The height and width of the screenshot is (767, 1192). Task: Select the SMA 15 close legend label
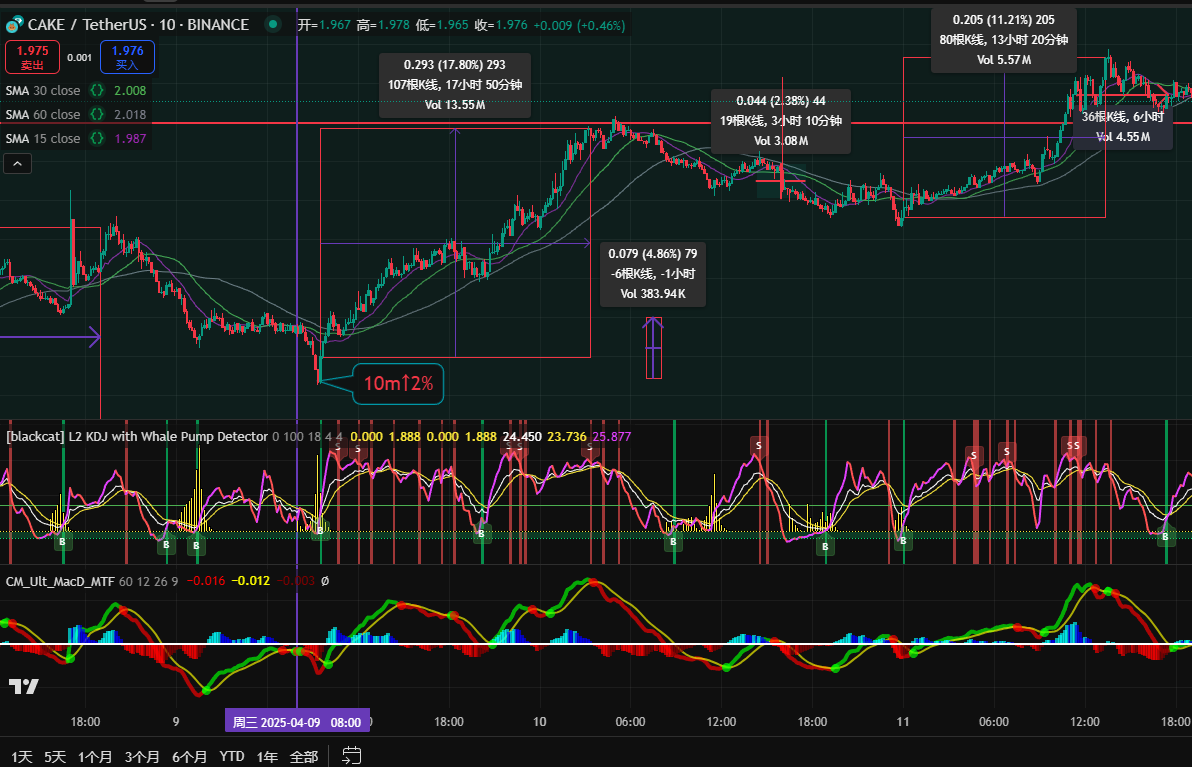pyautogui.click(x=43, y=138)
